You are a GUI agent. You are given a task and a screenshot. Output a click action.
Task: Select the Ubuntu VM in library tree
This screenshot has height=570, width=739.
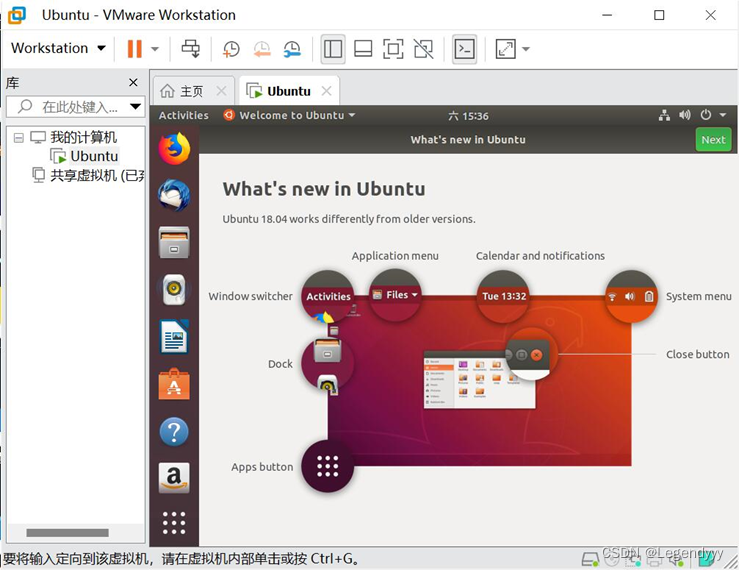[94, 156]
